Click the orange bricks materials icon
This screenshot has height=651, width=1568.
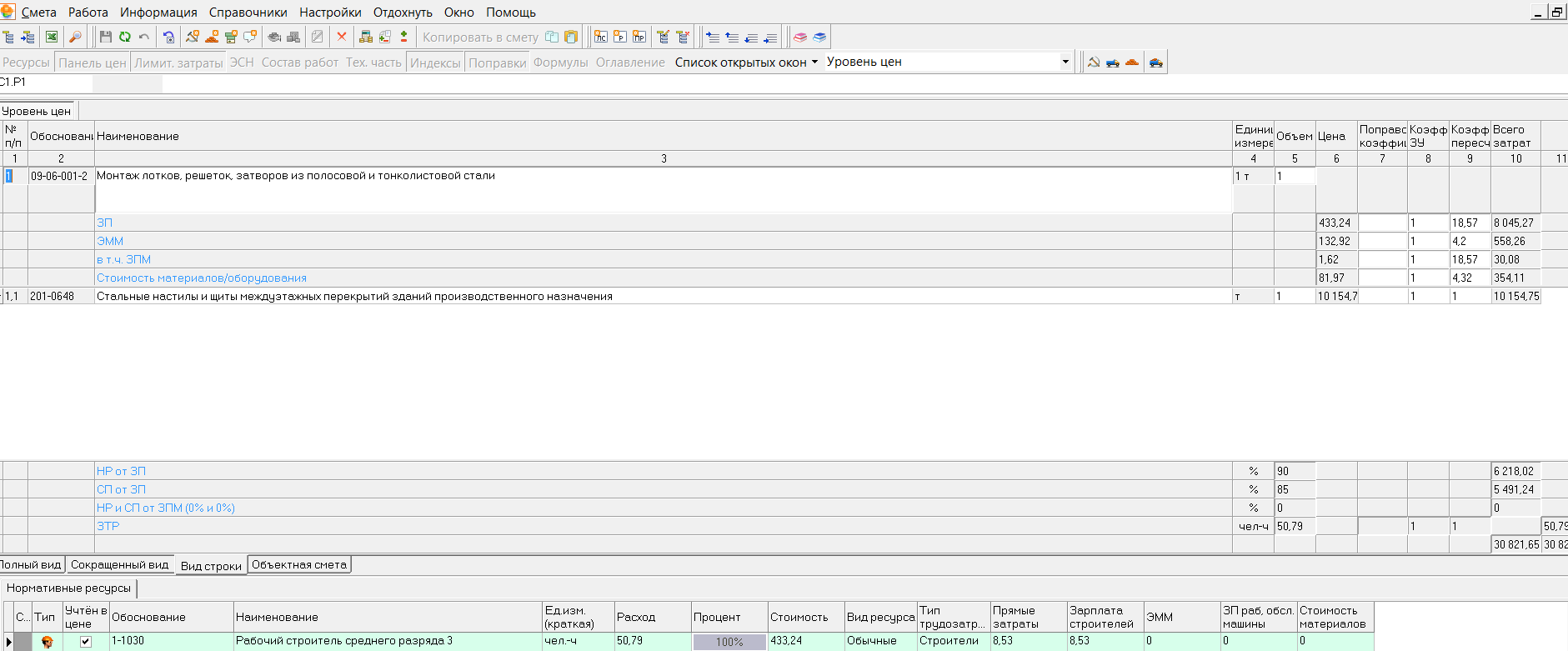pyautogui.click(x=1132, y=62)
